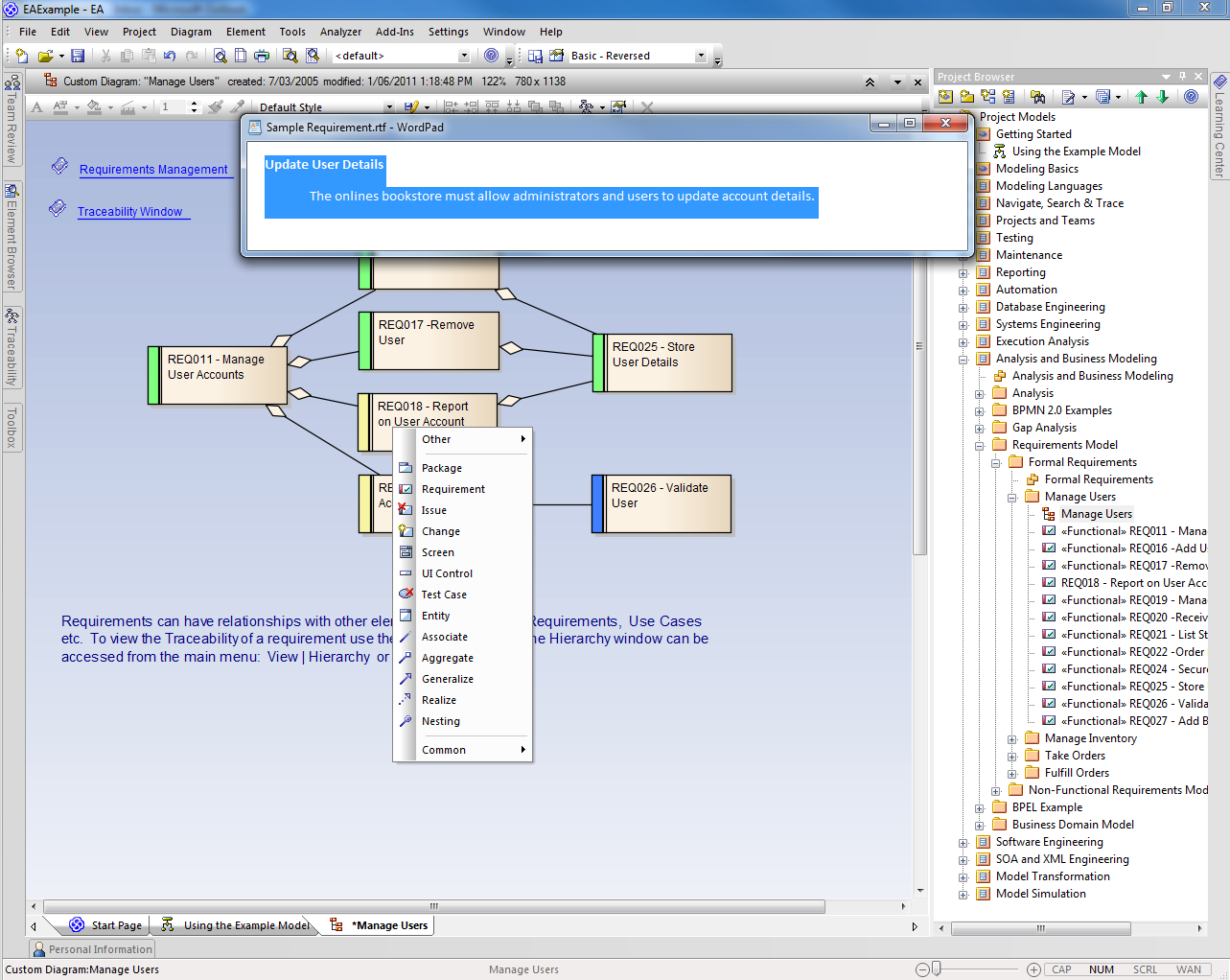This screenshot has height=980, width=1230.
Task: Open the Default Style dropdown
Action: pyautogui.click(x=388, y=107)
